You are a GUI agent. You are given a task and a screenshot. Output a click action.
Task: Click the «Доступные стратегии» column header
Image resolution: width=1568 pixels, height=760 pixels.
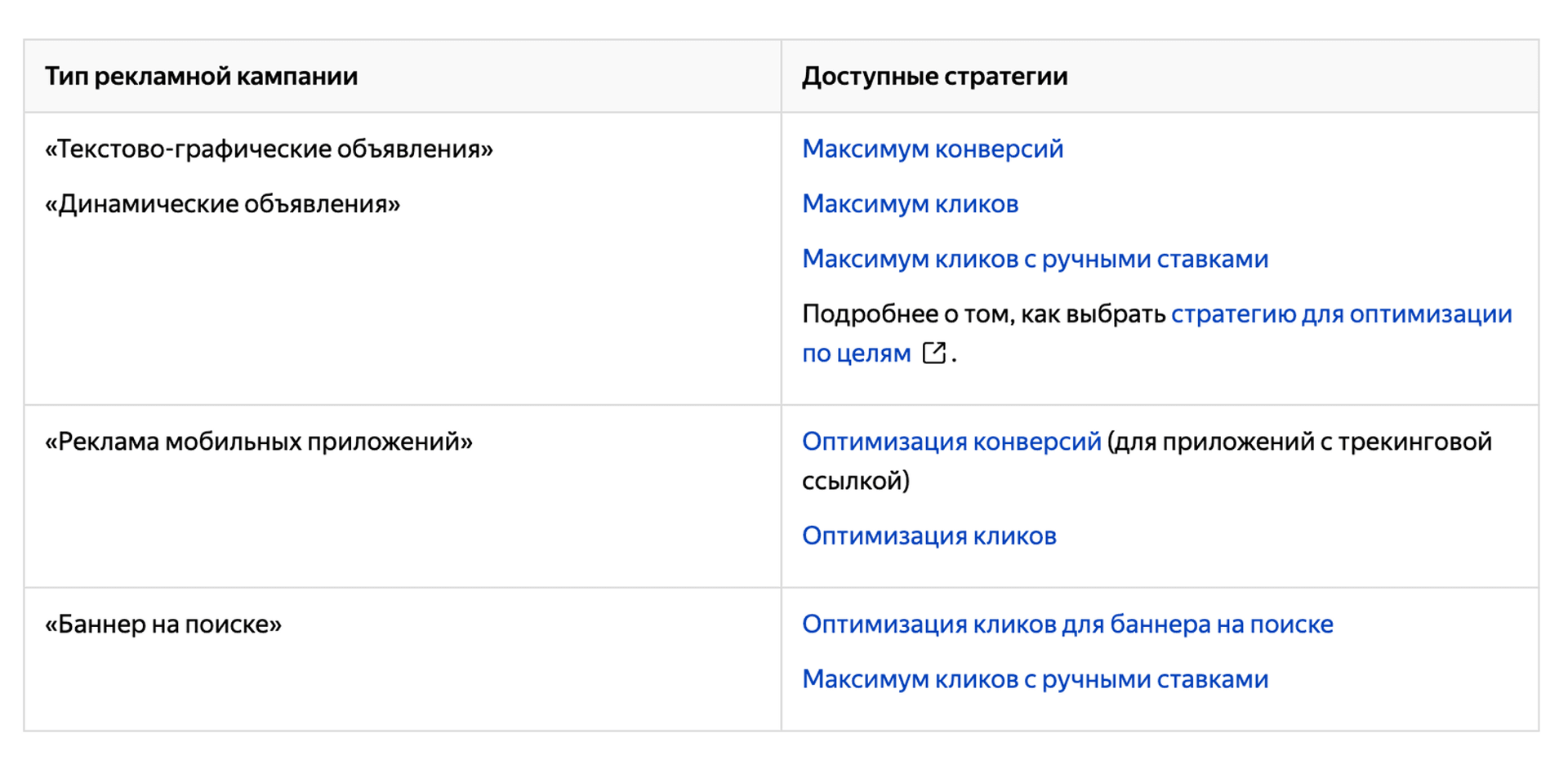coord(934,76)
